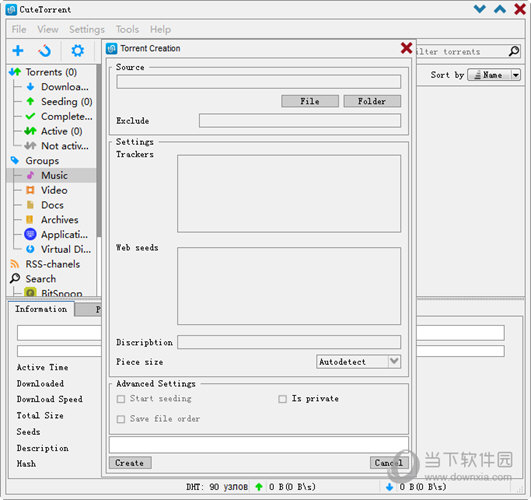Viewport: 531px width, 500px height.
Task: Toggle the Save file order checkbox
Action: (121, 419)
